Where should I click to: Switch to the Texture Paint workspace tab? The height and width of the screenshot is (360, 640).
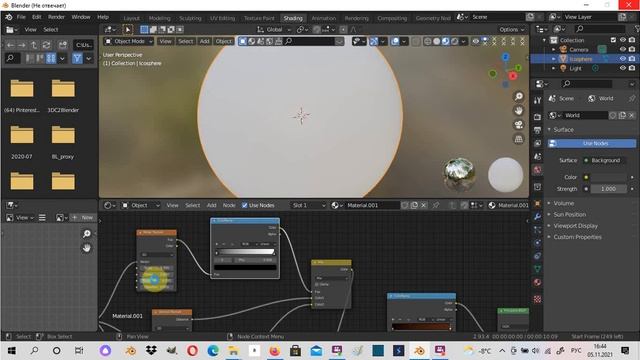259,18
